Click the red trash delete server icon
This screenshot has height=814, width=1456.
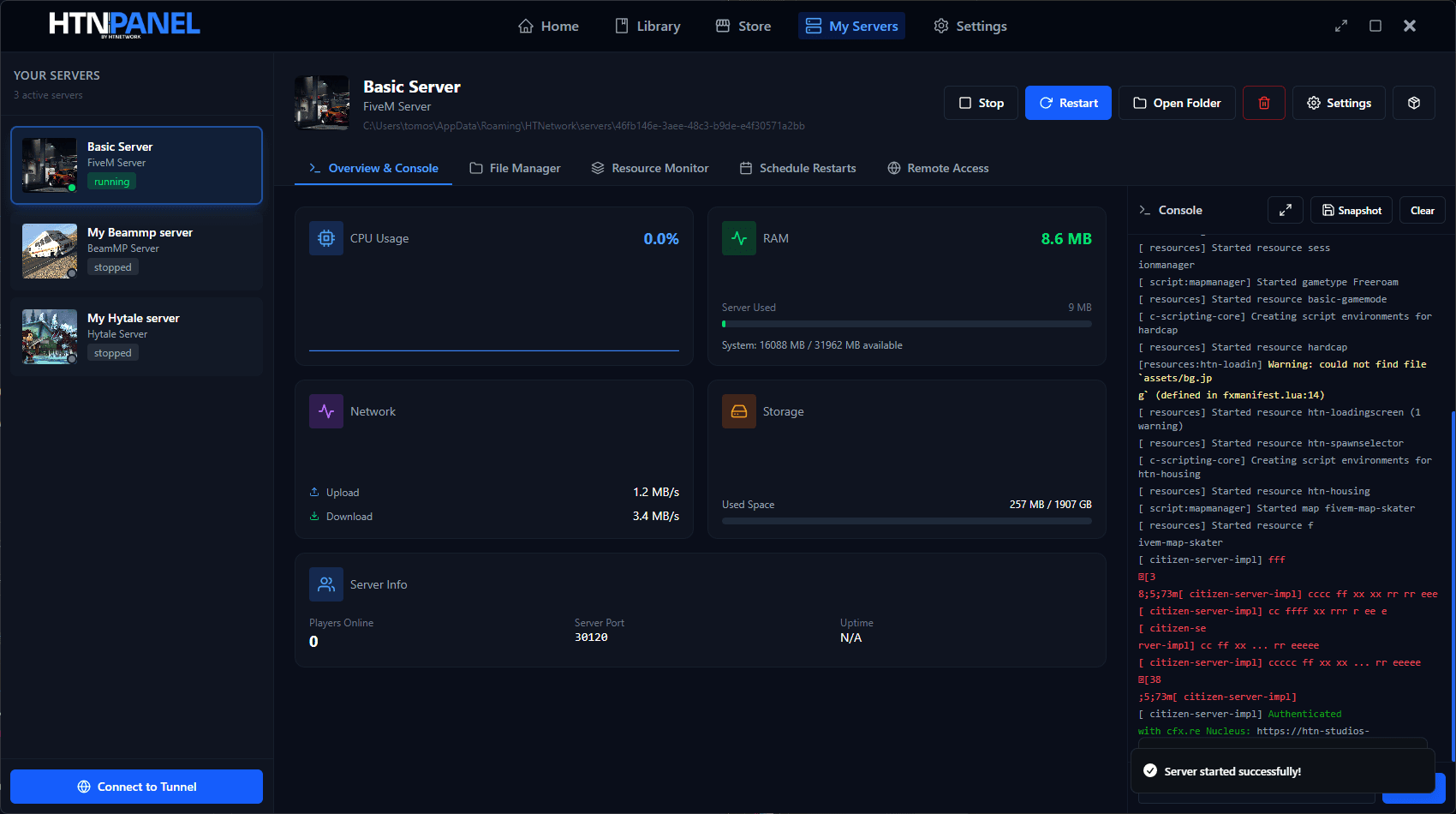coord(1263,103)
